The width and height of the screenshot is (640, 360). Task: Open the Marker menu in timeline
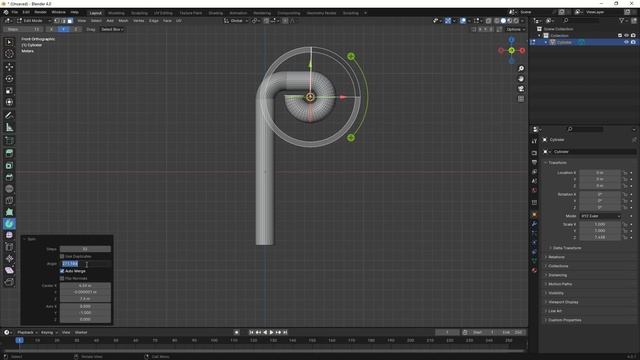coord(81,333)
